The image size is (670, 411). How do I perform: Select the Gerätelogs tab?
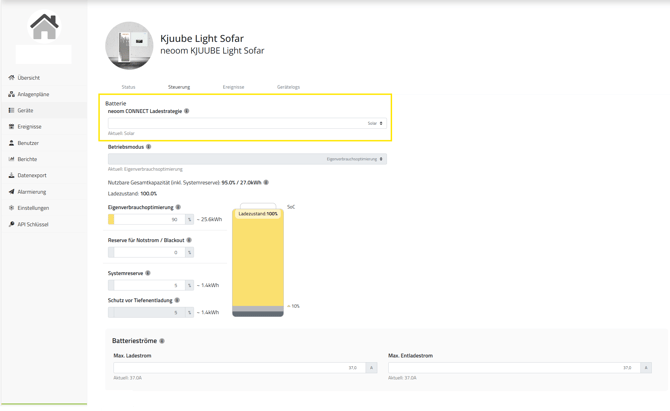[288, 87]
